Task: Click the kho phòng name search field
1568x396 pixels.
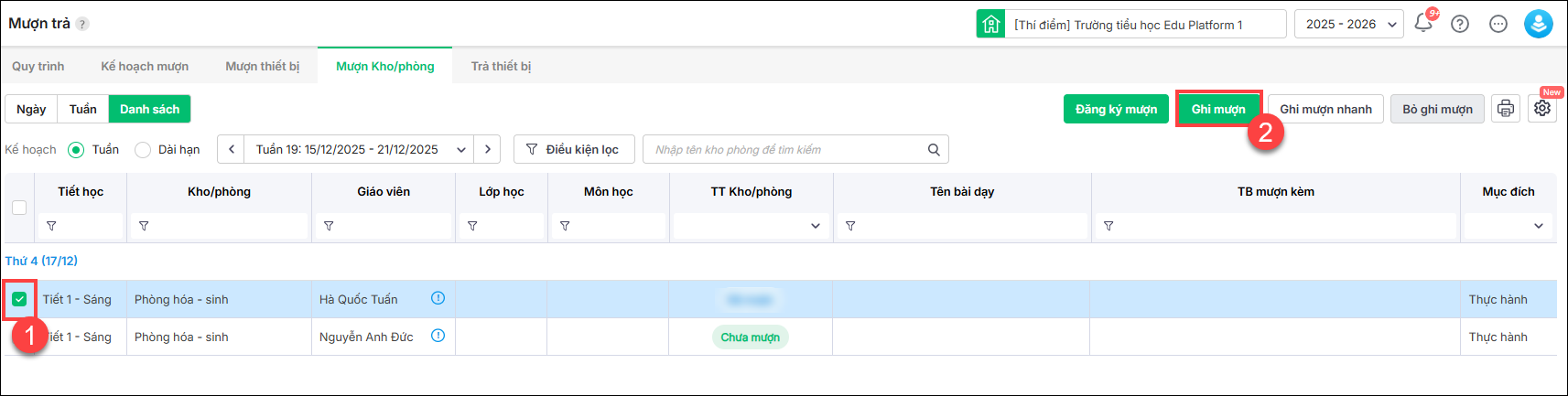Action: pyautogui.click(x=787, y=149)
